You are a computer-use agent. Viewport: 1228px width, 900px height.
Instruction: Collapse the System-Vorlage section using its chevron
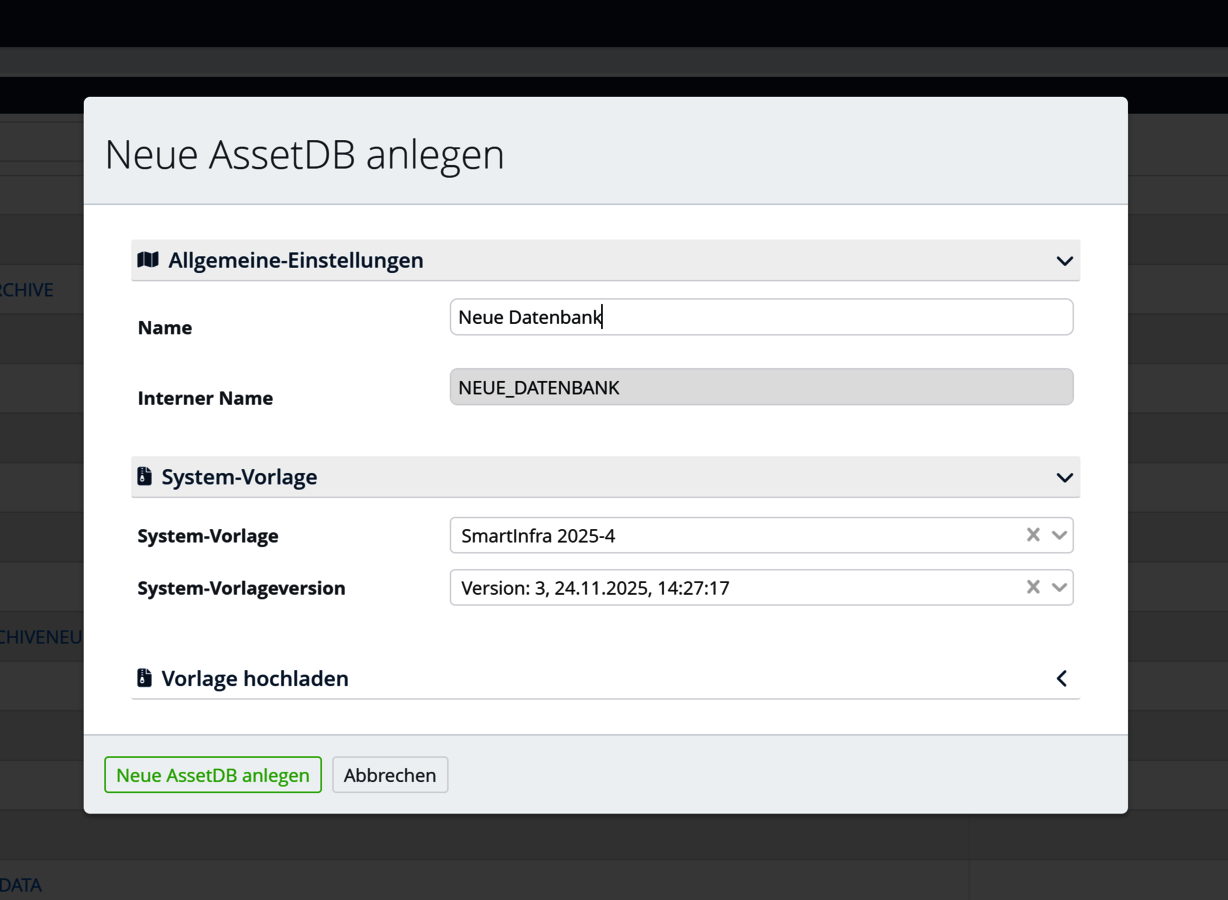click(x=1064, y=478)
